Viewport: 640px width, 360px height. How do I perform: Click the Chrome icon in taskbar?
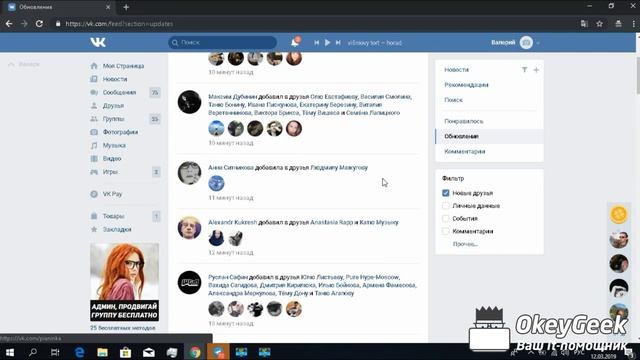point(195,352)
